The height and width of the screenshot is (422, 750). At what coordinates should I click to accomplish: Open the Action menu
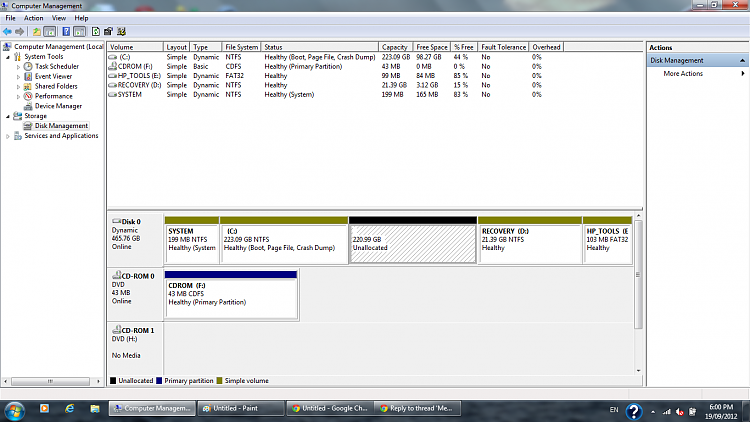(x=33, y=18)
